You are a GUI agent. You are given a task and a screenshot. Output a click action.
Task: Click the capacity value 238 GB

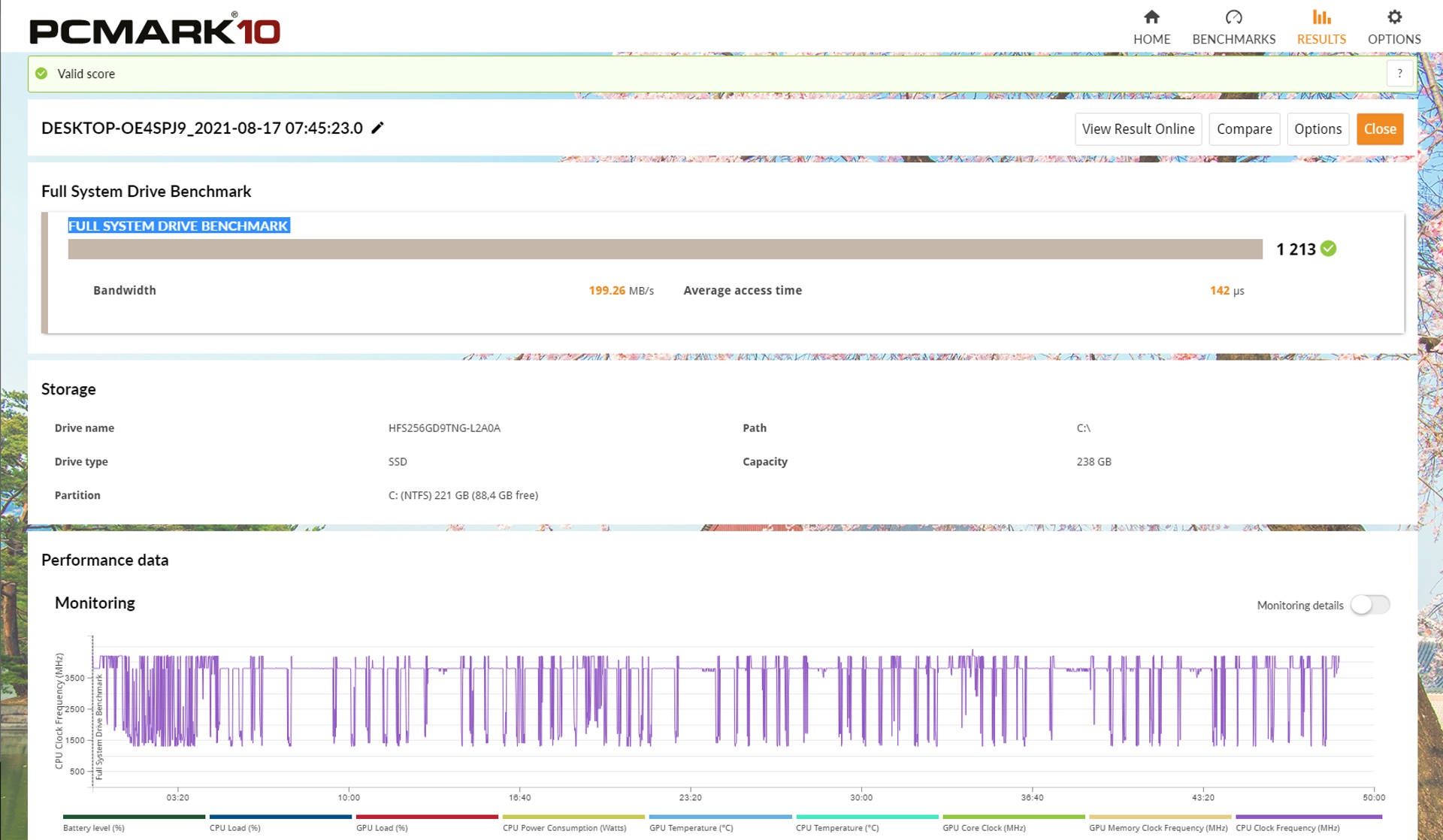(1094, 462)
